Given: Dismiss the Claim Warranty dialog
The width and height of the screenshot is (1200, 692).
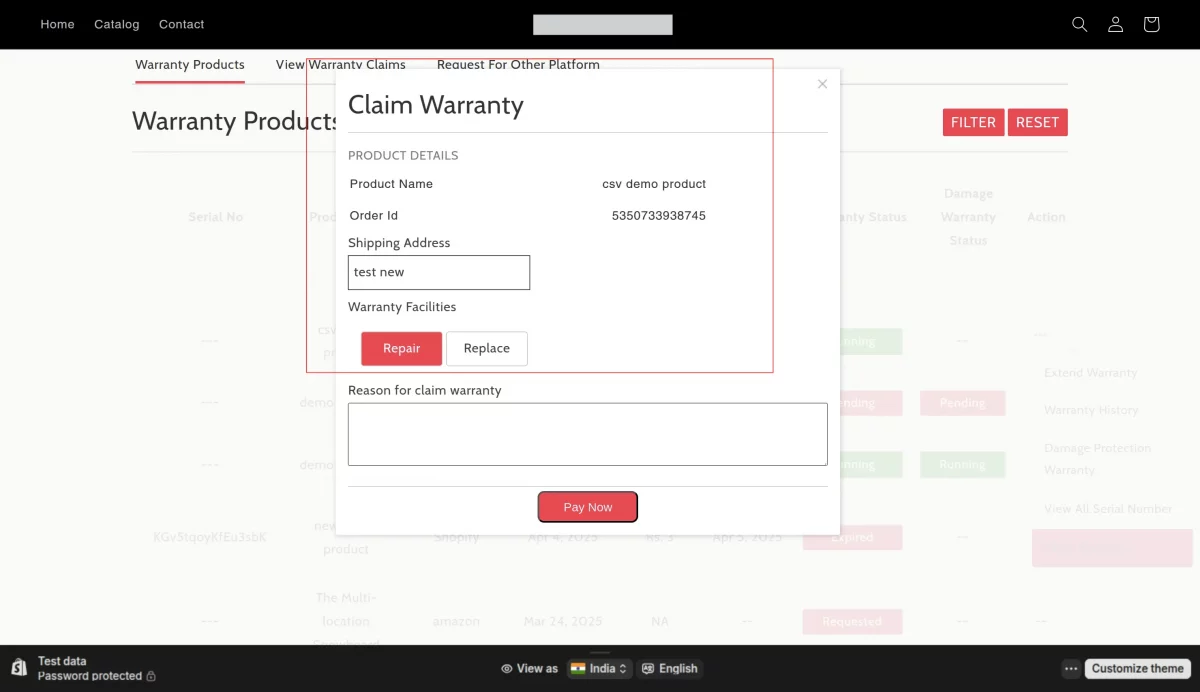Looking at the screenshot, I should tap(822, 84).
